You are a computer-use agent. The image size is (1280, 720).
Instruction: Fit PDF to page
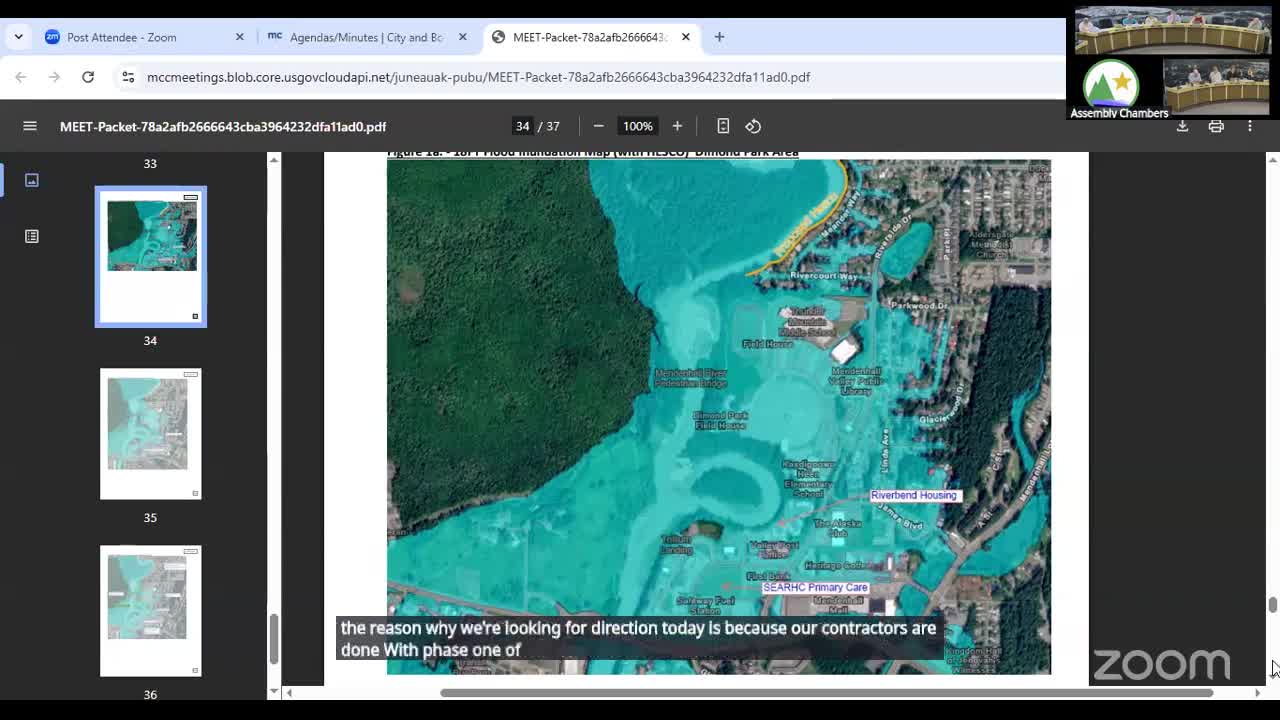pyautogui.click(x=723, y=126)
